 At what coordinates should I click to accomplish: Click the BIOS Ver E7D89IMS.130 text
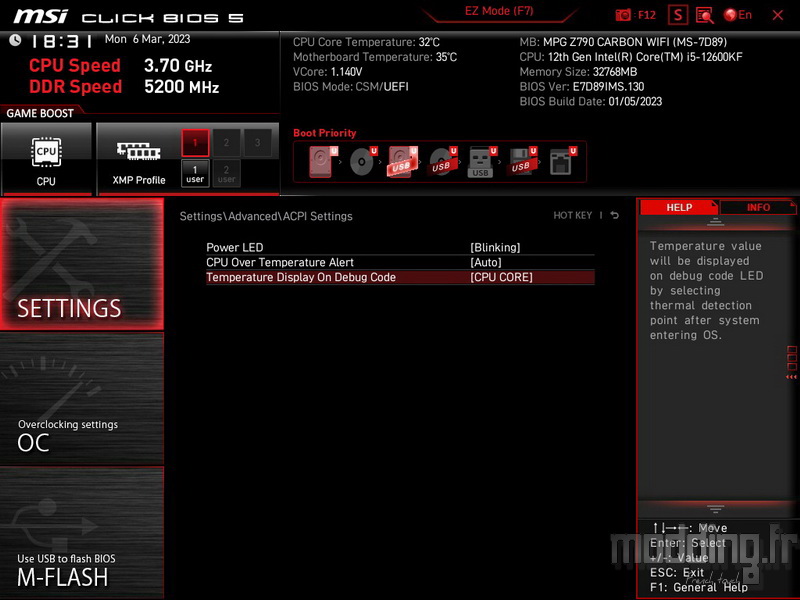click(x=582, y=87)
